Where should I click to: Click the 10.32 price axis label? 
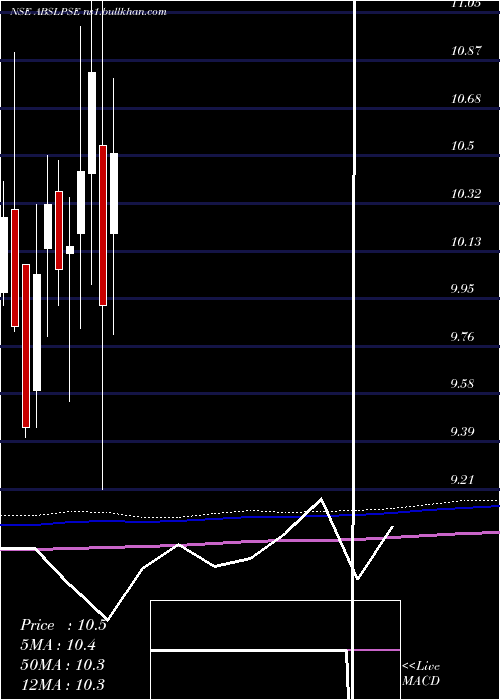coord(466,194)
